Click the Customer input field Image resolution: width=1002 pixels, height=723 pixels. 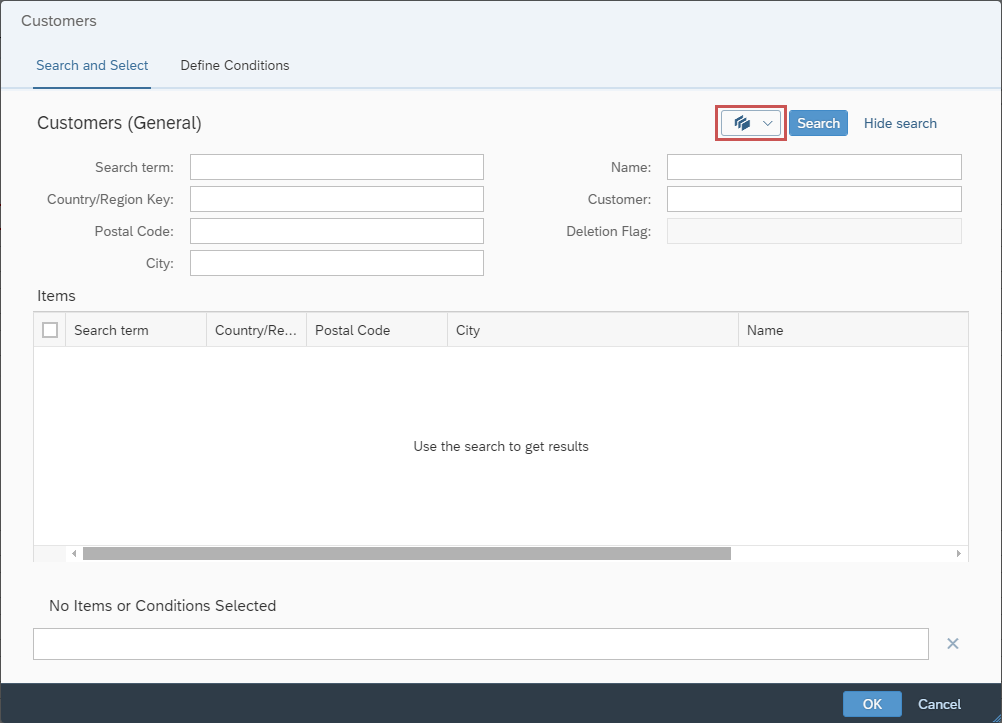coord(813,199)
